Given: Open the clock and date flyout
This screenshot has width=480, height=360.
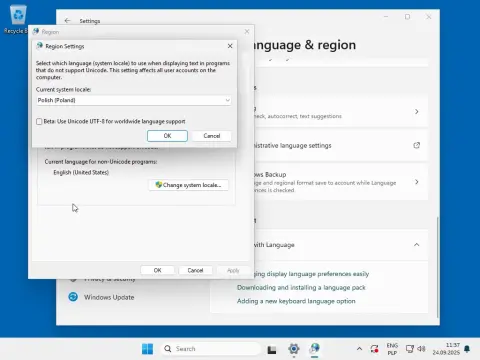Looking at the screenshot, I should click(x=446, y=349).
